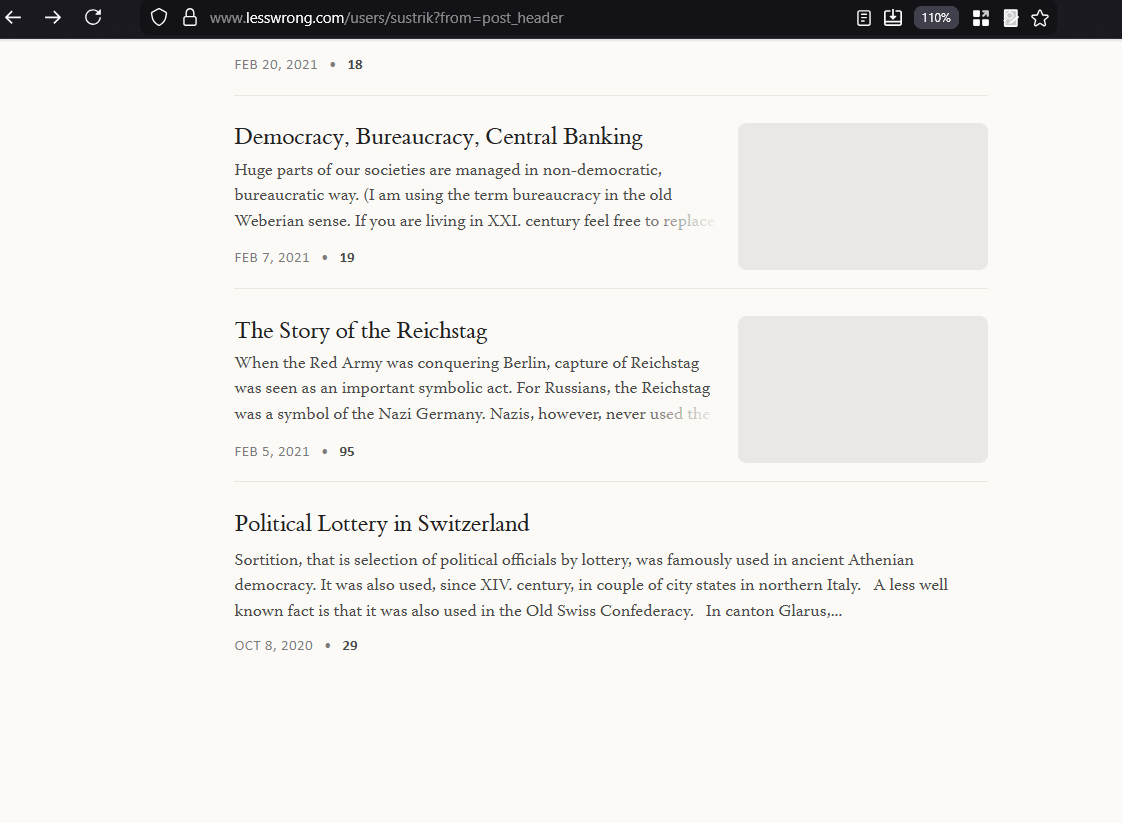Click the date FEB 7, 2021
This screenshot has width=1122, height=823.
pyautogui.click(x=272, y=258)
